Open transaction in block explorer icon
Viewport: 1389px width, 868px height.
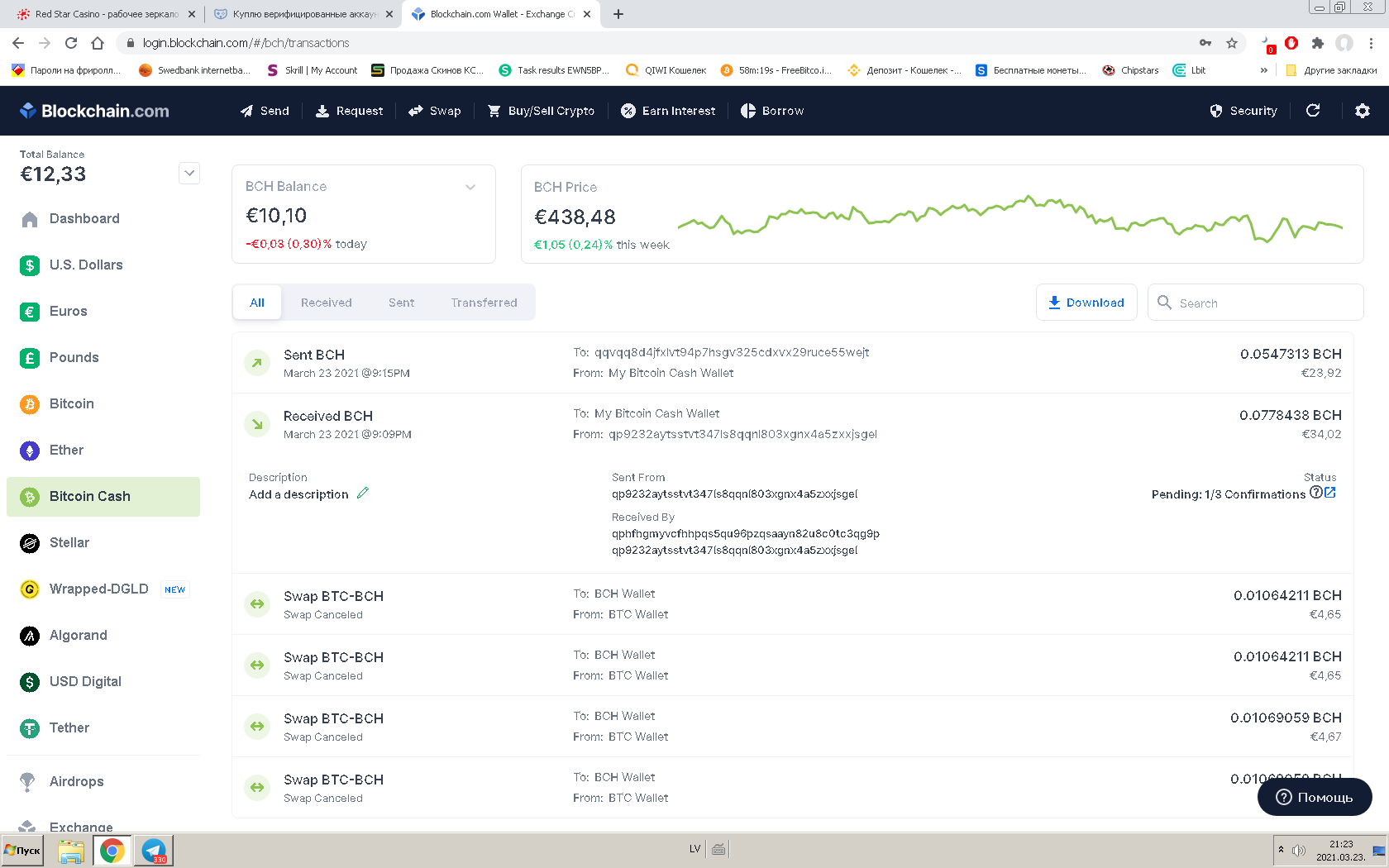click(1330, 493)
